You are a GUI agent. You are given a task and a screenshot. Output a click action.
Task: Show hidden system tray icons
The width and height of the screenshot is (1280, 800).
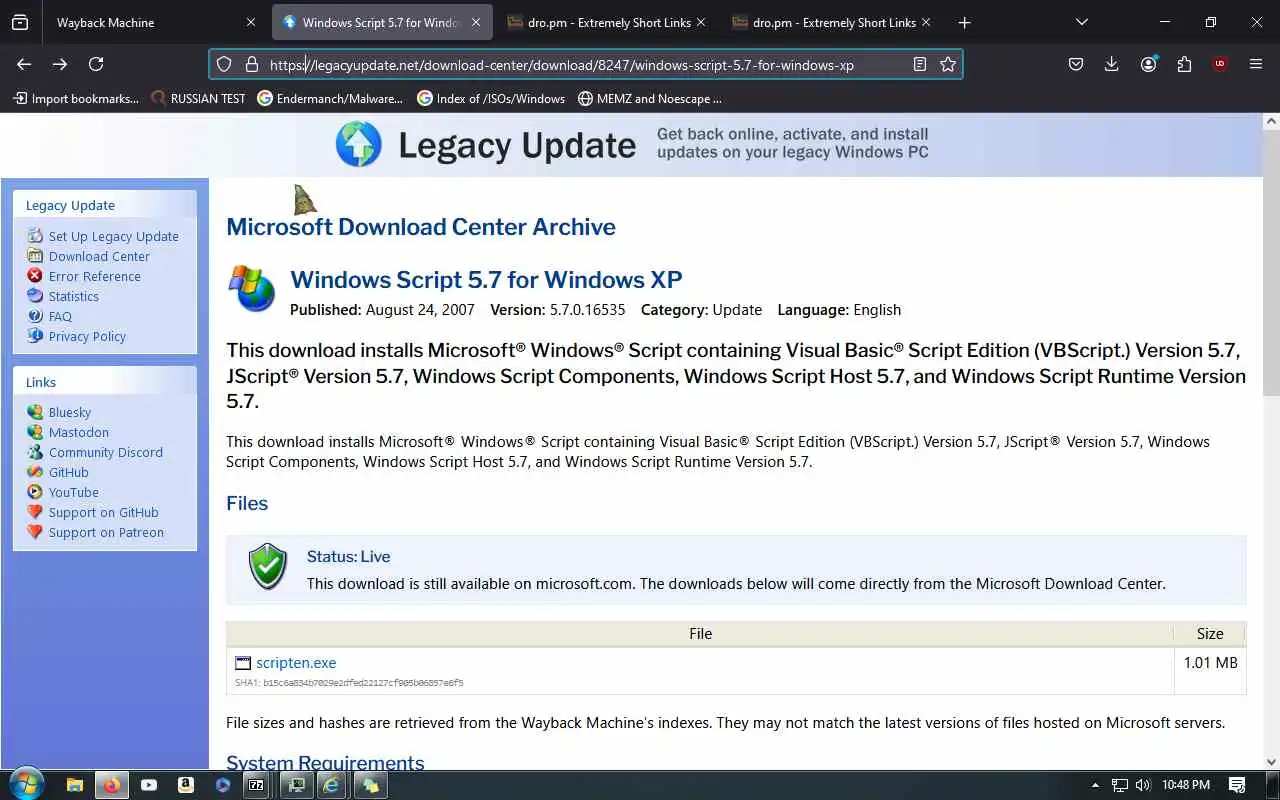[x=1095, y=785]
